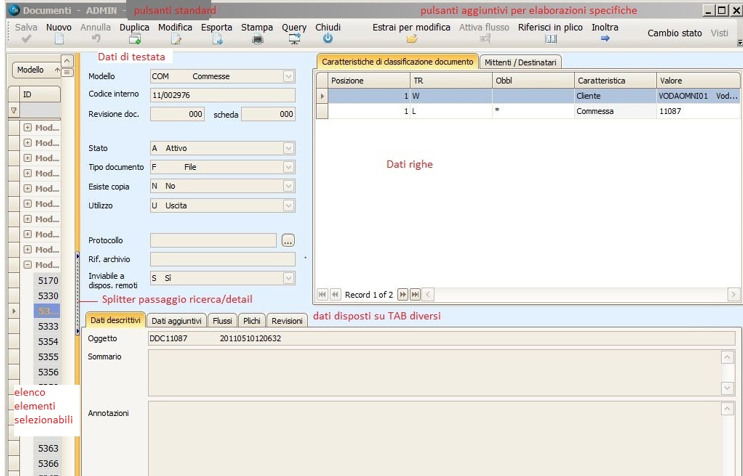Open the Query tool icon
The height and width of the screenshot is (476, 743).
(294, 39)
